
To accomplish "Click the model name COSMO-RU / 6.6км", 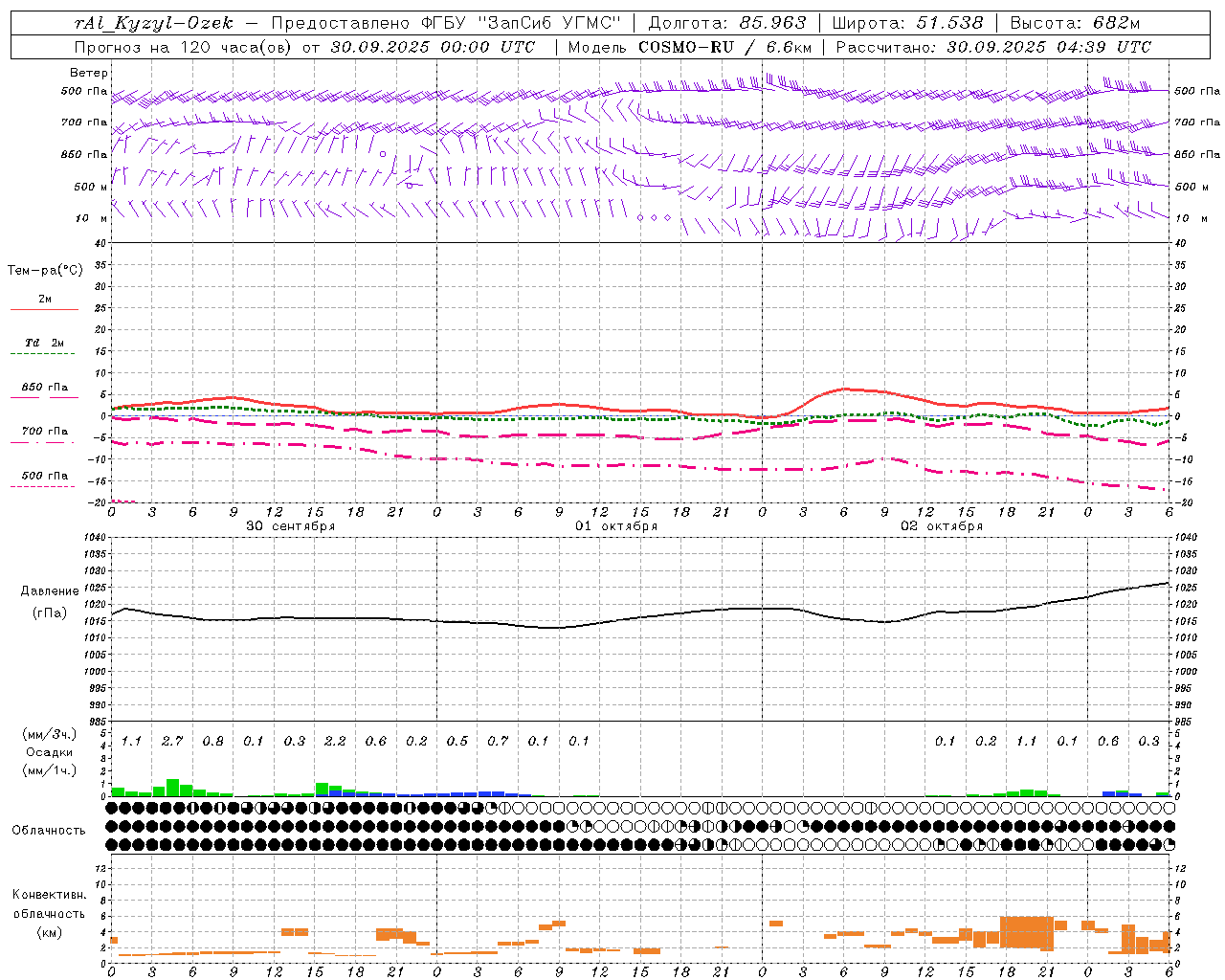I will [724, 46].
